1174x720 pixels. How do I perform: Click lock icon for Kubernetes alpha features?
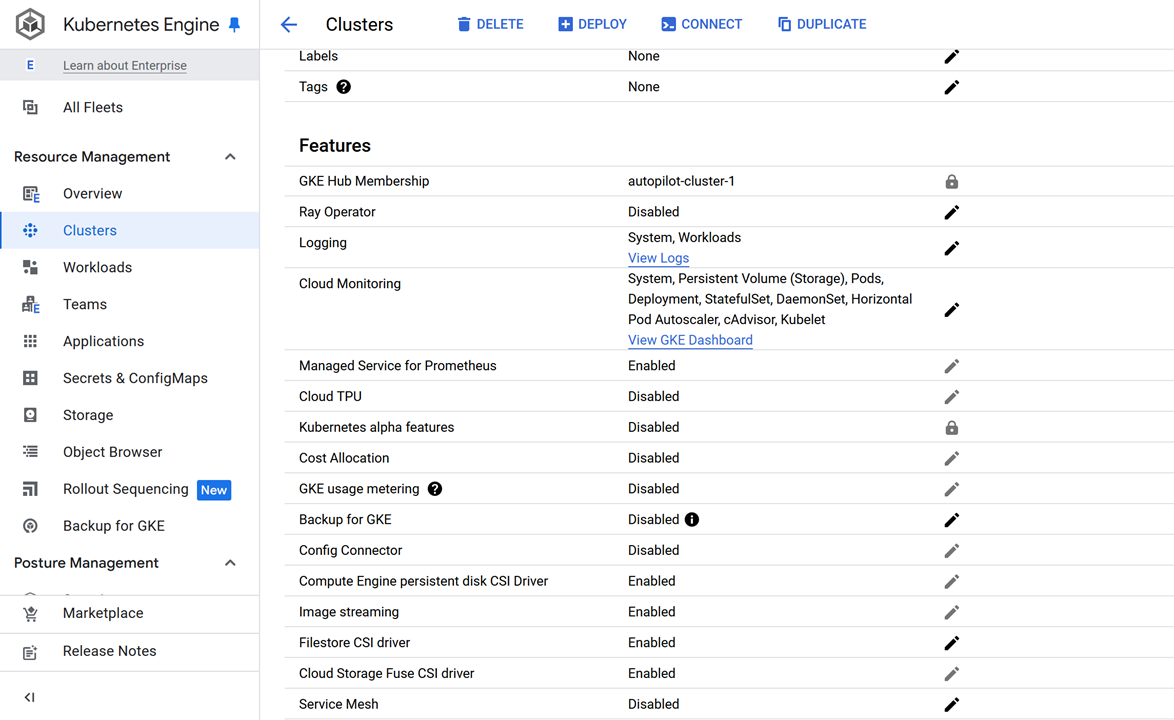pyautogui.click(x=952, y=428)
